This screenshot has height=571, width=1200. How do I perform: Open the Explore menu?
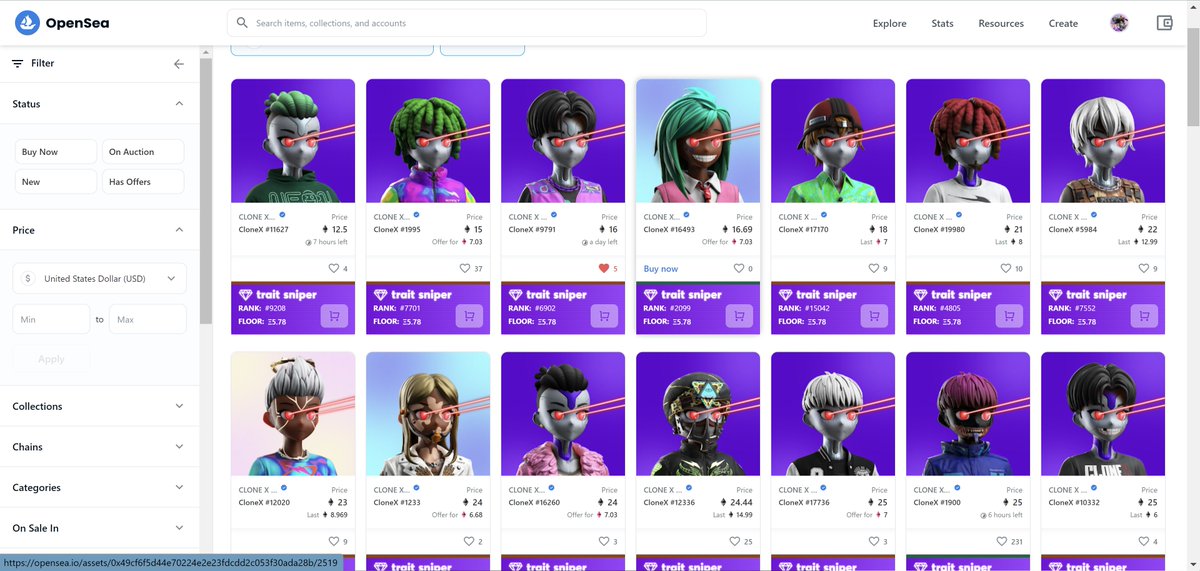[x=890, y=23]
